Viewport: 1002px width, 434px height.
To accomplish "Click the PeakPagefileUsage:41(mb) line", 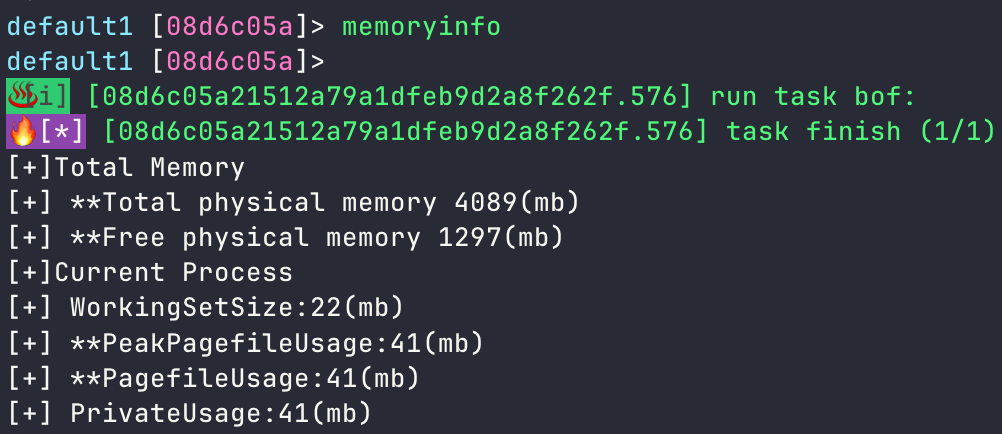I will (x=246, y=343).
